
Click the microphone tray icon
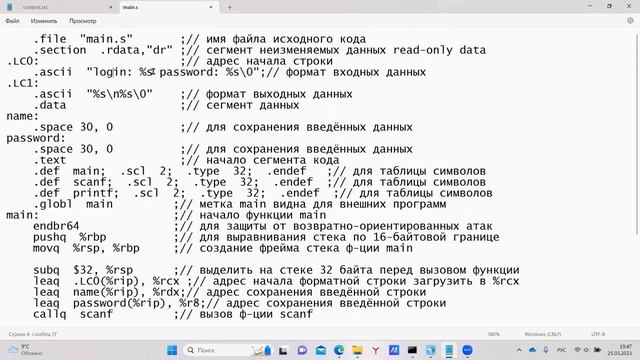point(546,350)
